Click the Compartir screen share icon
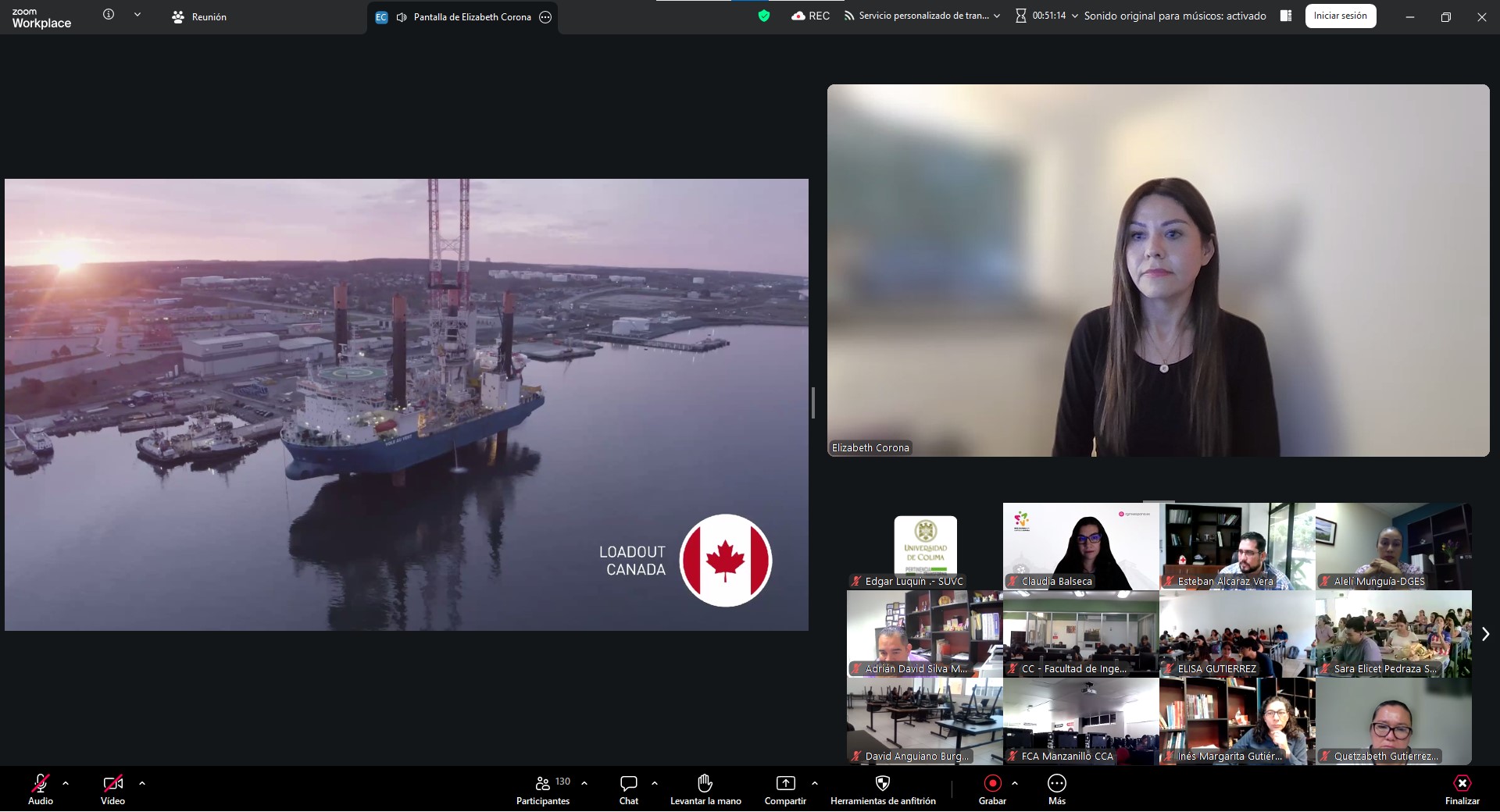This screenshot has height=812, width=1500. point(785,783)
